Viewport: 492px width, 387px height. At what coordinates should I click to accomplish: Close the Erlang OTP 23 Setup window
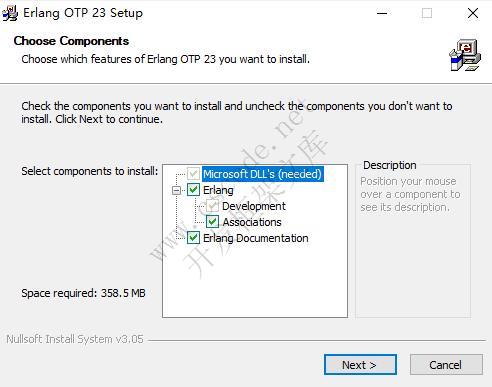tap(473, 13)
